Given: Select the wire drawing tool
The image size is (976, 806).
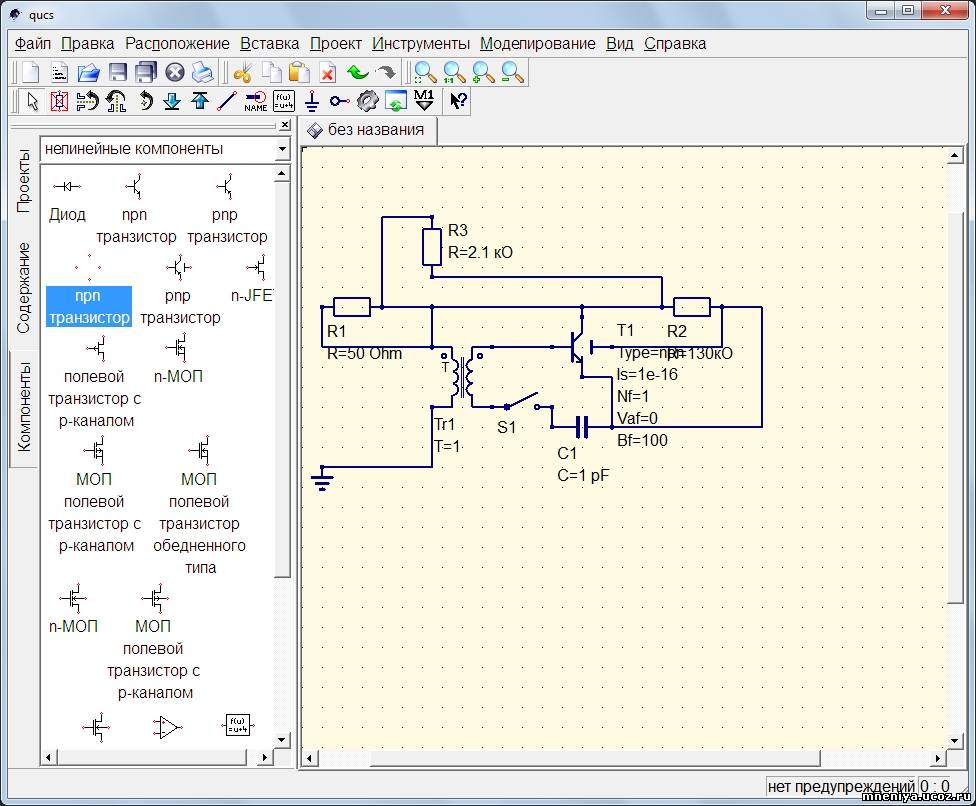Looking at the screenshot, I should pyautogui.click(x=227, y=101).
